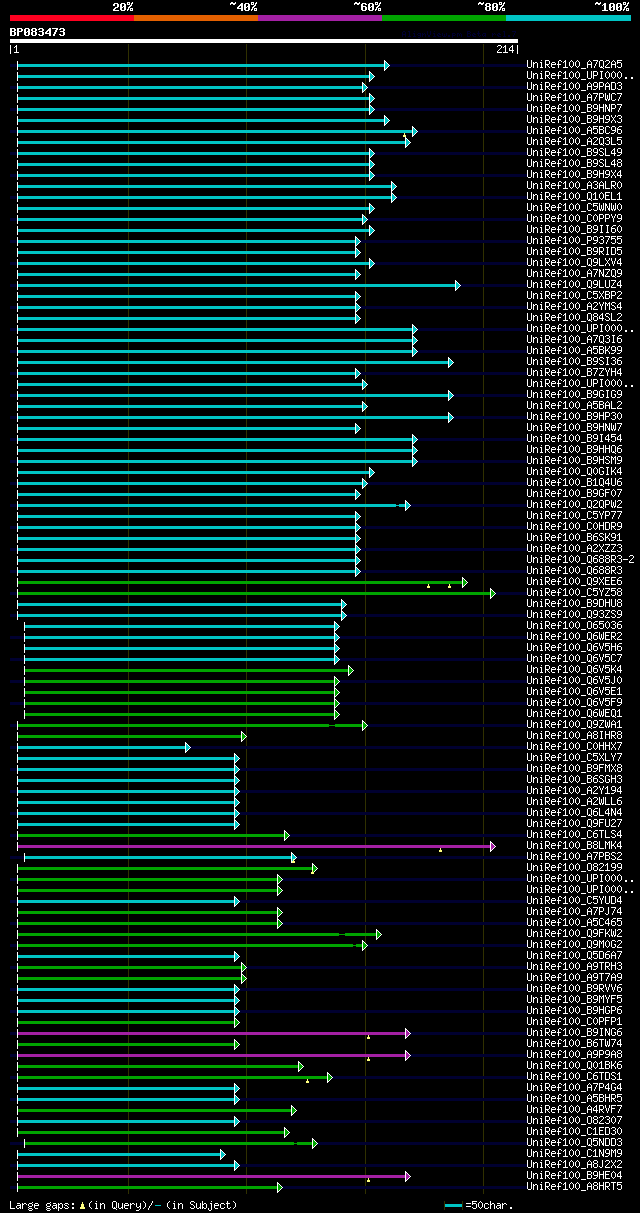
Task: Click the cyan alignment bar in the B9SI36 row
Action: [x=235, y=362]
